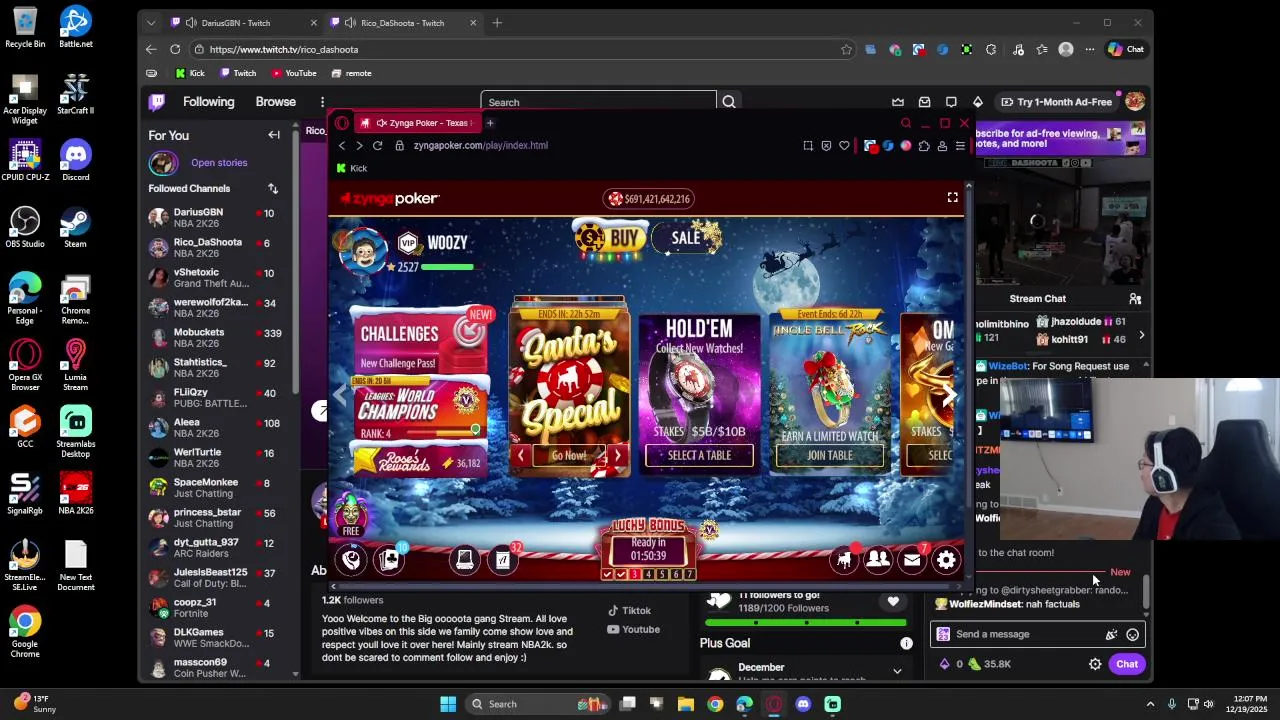Screen dimensions: 1280x720
Task: Open the notes icon with badge 32
Action: [503, 560]
